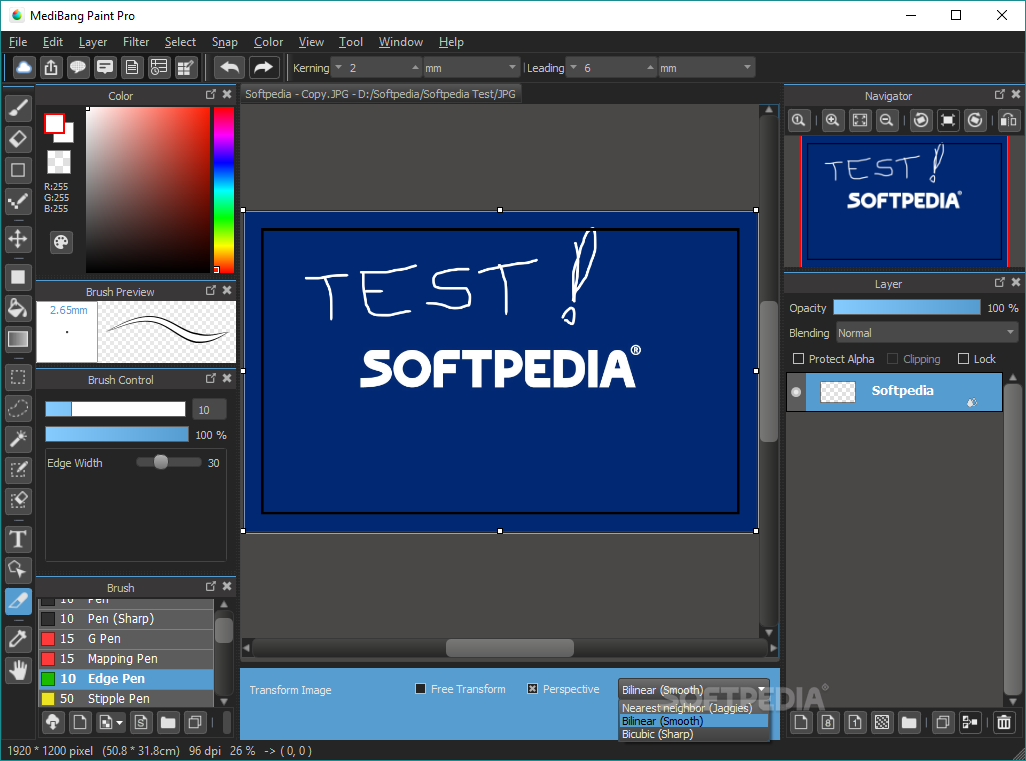Open Kerning unit mm dropdown

point(470,68)
